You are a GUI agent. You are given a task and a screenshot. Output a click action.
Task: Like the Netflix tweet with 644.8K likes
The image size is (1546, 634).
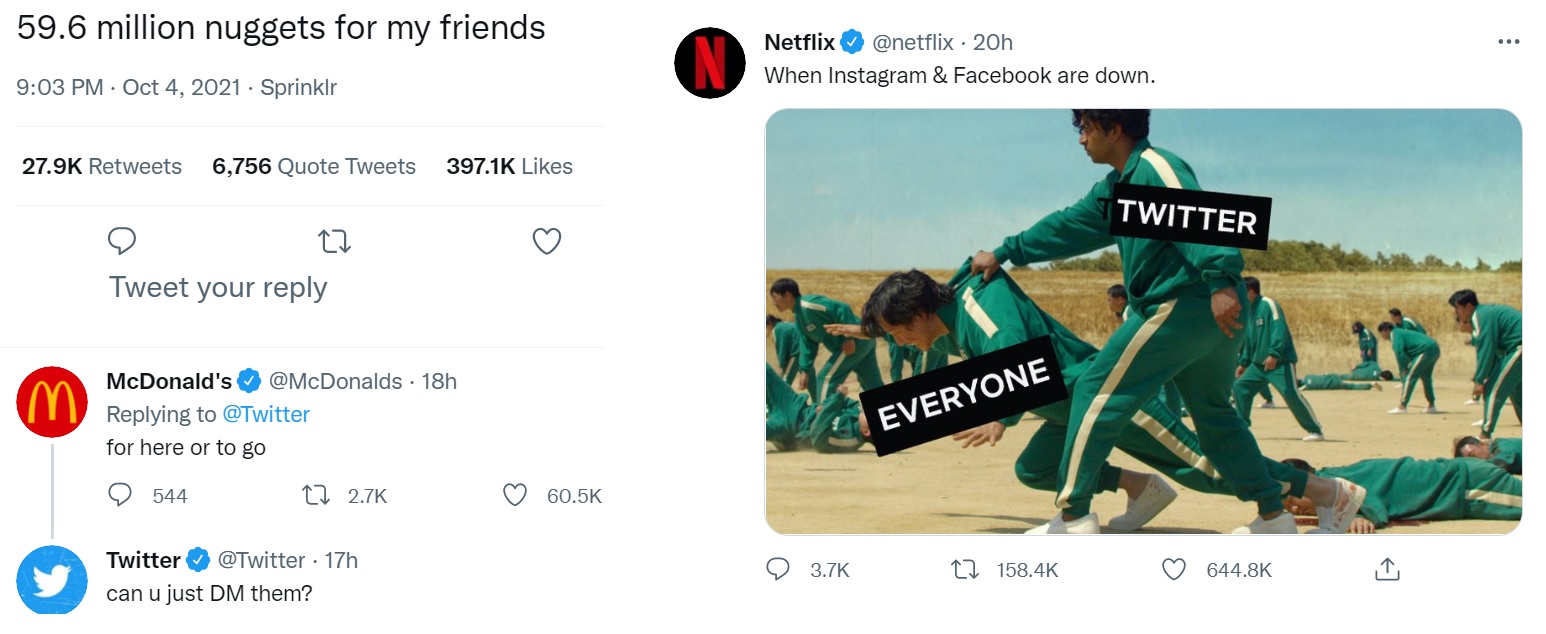pos(1174,569)
